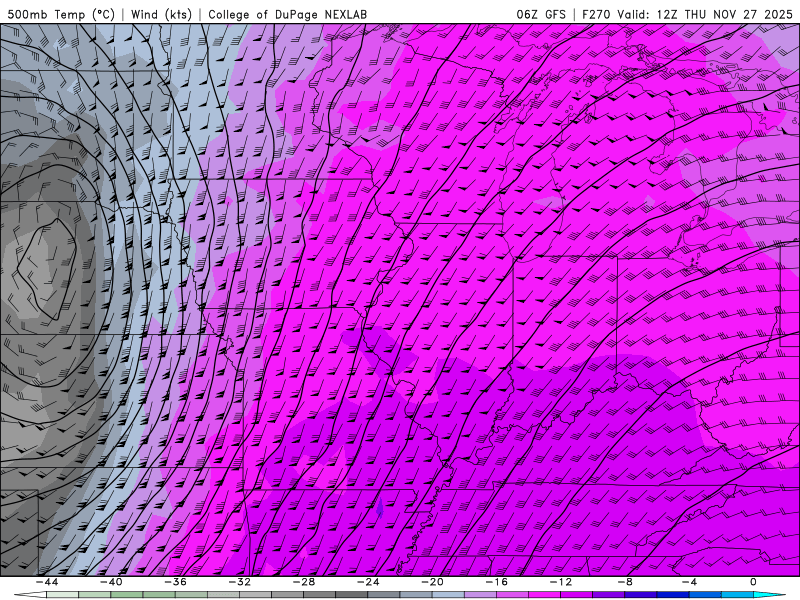The width and height of the screenshot is (800, 600).
Task: Click the -12 colorbar label
Action: (561, 582)
